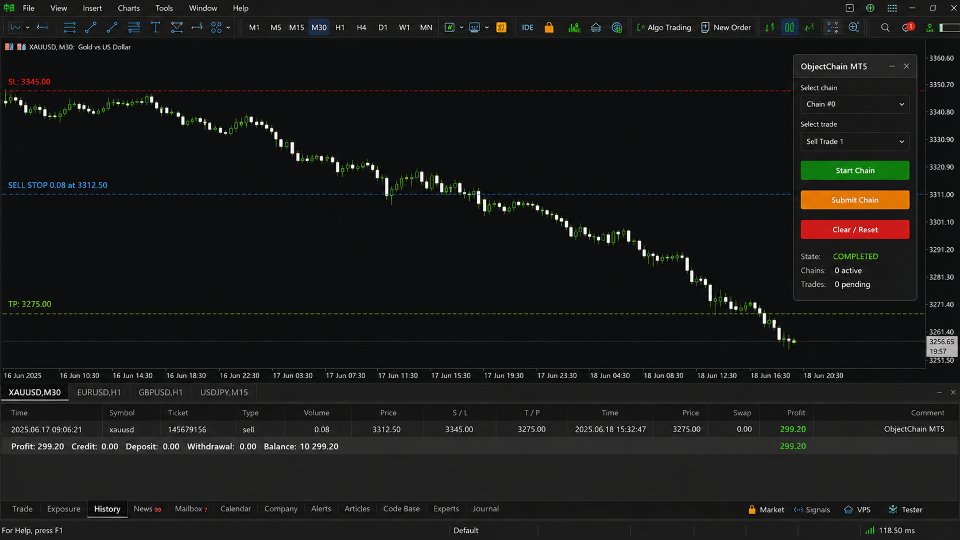Toggle candlestick chart display mode
Image resolution: width=960 pixels, height=540 pixels.
[790, 27]
